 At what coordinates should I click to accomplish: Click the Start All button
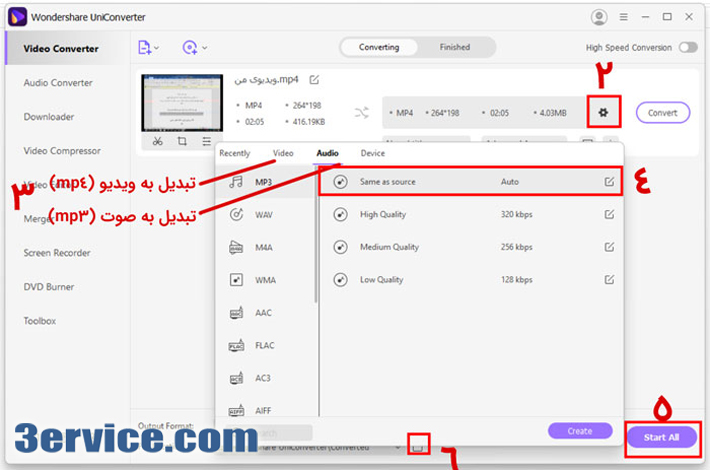662,437
